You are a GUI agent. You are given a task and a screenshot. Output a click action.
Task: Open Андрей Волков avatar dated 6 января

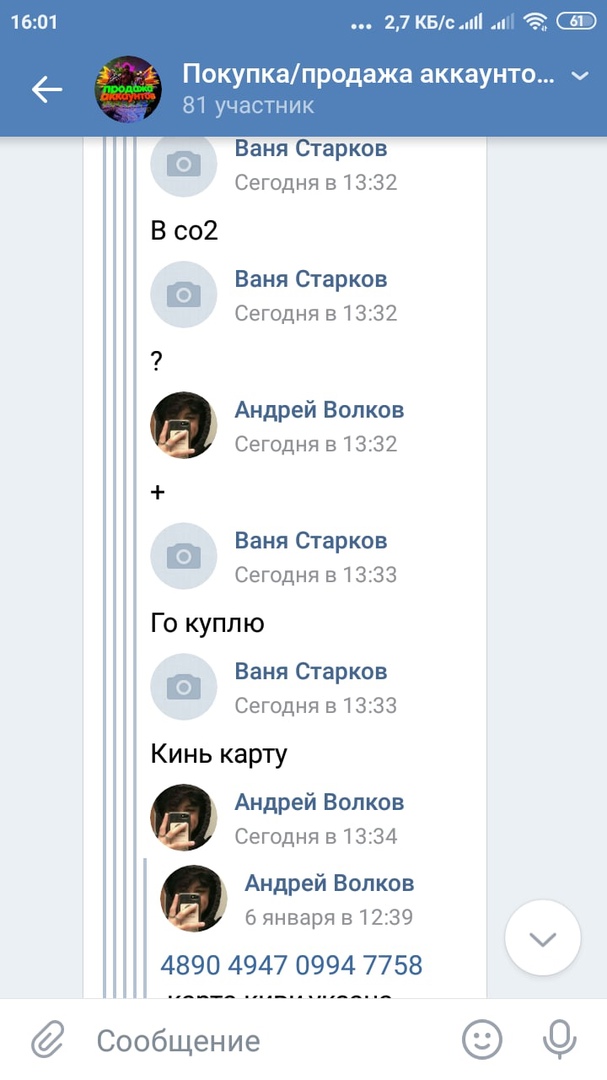[194, 899]
